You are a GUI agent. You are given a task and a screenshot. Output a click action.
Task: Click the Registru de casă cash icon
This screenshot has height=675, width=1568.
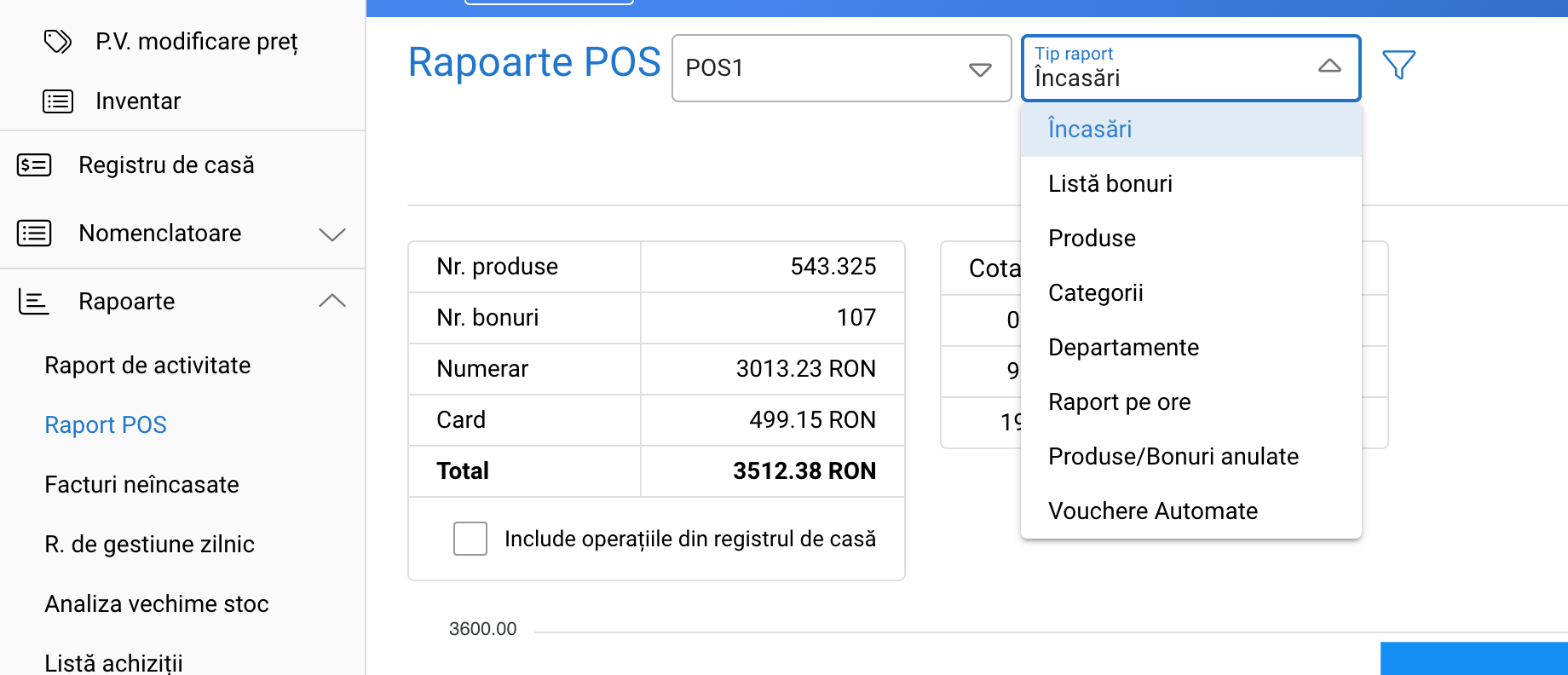coord(34,164)
